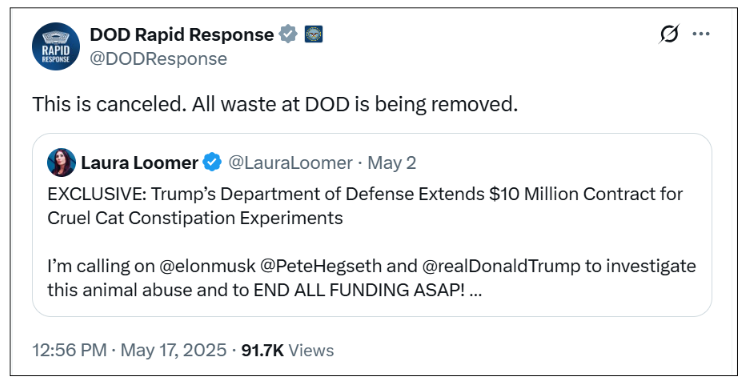Viewport: 750px width, 381px height.
Task: Select the 'This is canceled' tweet text
Action: point(275,104)
